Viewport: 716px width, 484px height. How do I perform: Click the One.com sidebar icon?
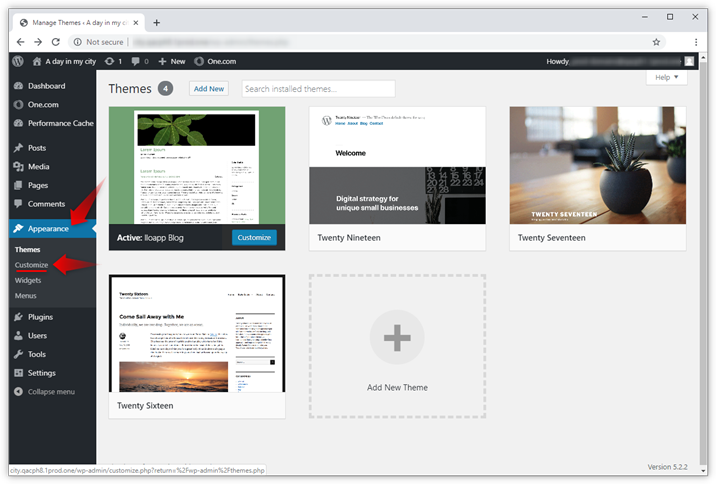[18, 105]
